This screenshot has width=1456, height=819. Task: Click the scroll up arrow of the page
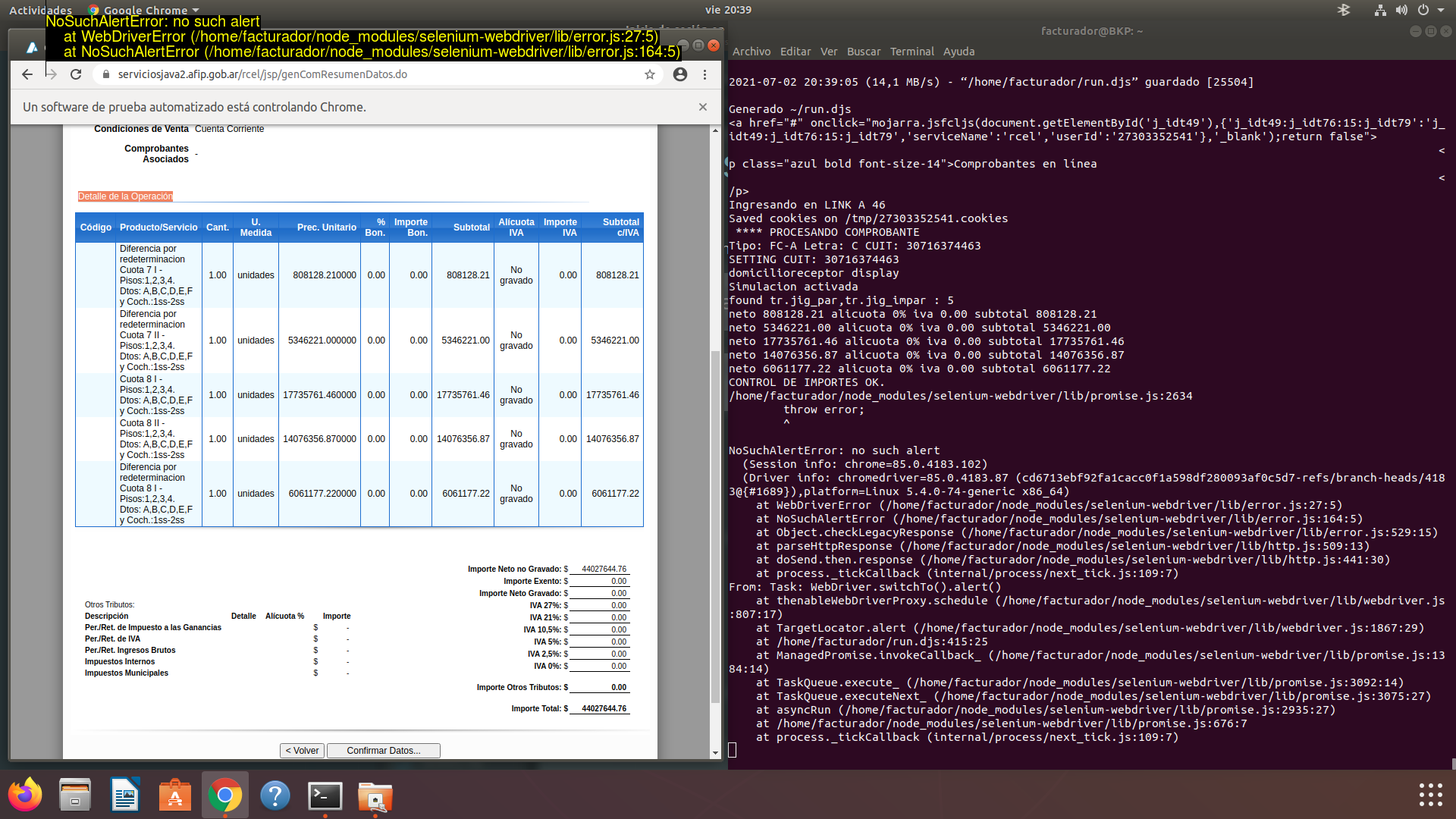click(715, 130)
